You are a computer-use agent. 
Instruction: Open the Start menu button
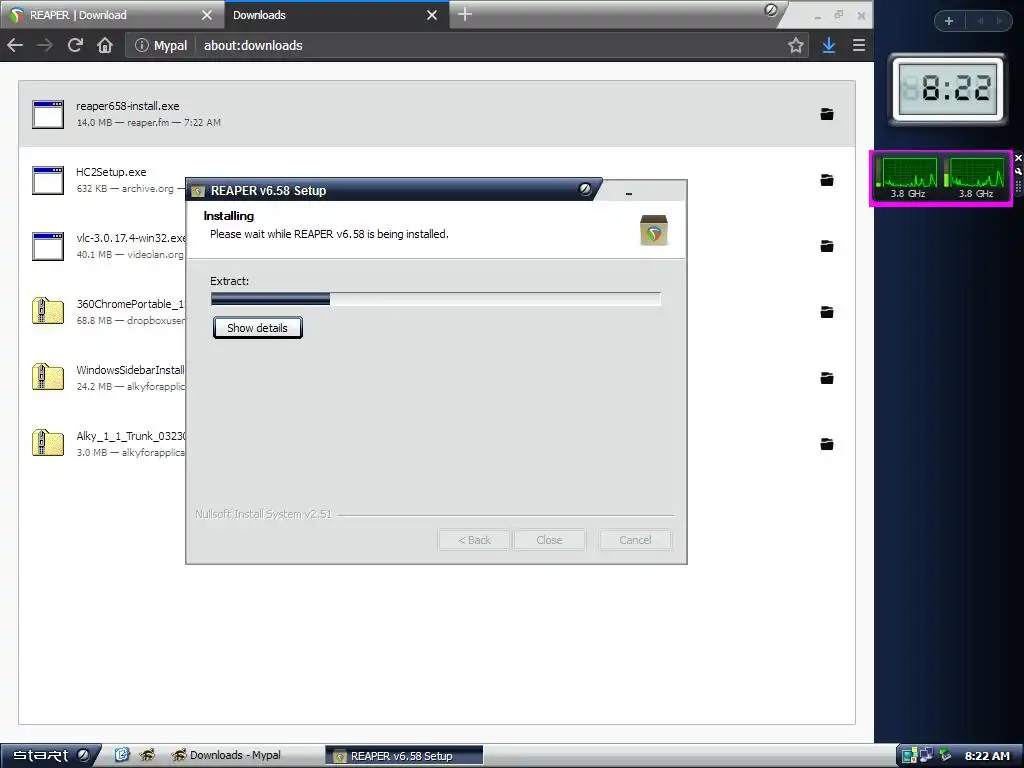[50, 756]
